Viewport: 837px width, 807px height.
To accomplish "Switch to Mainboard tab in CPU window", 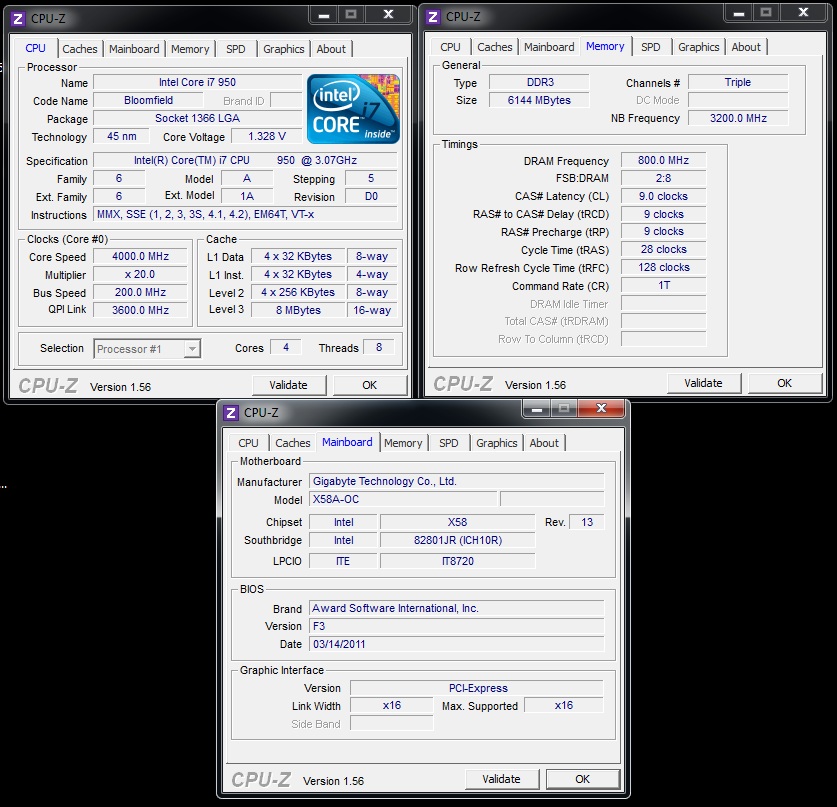I will tap(134, 49).
